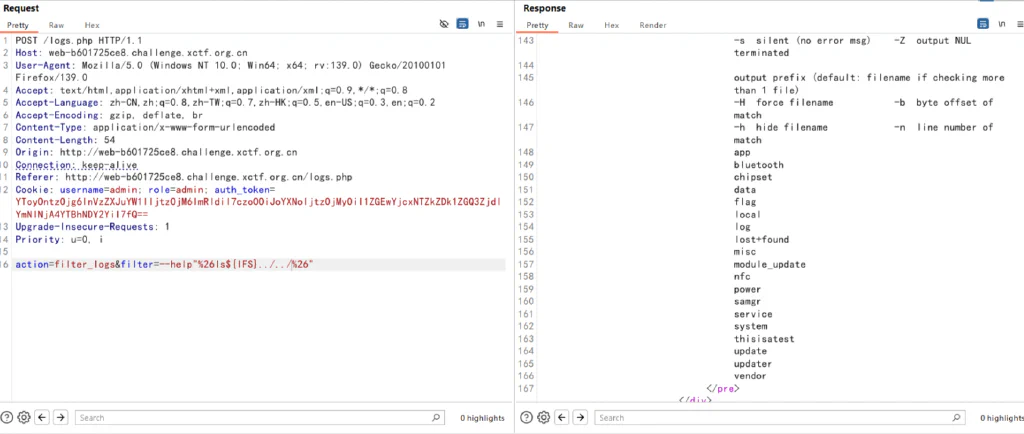Screen dimensions: 1024x434
Task: Switch Request view to Pretty tab
Action: pyautogui.click(x=18, y=25)
